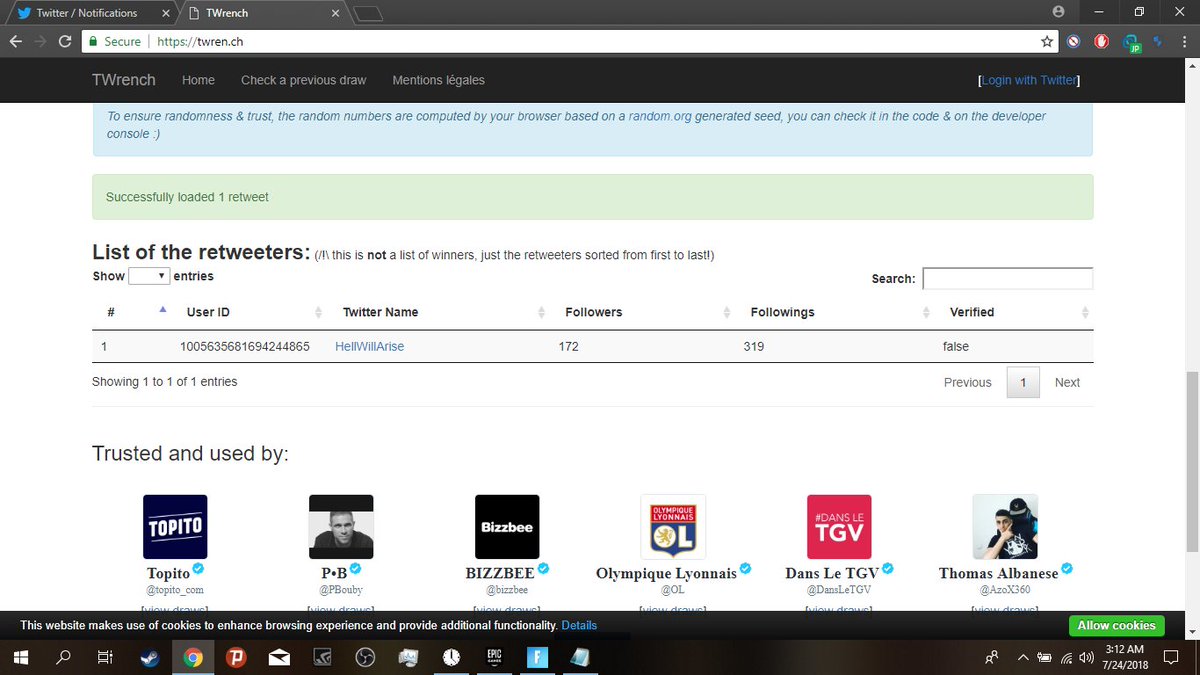Open the volume control in tray
This screenshot has width=1200, height=675.
point(1087,657)
